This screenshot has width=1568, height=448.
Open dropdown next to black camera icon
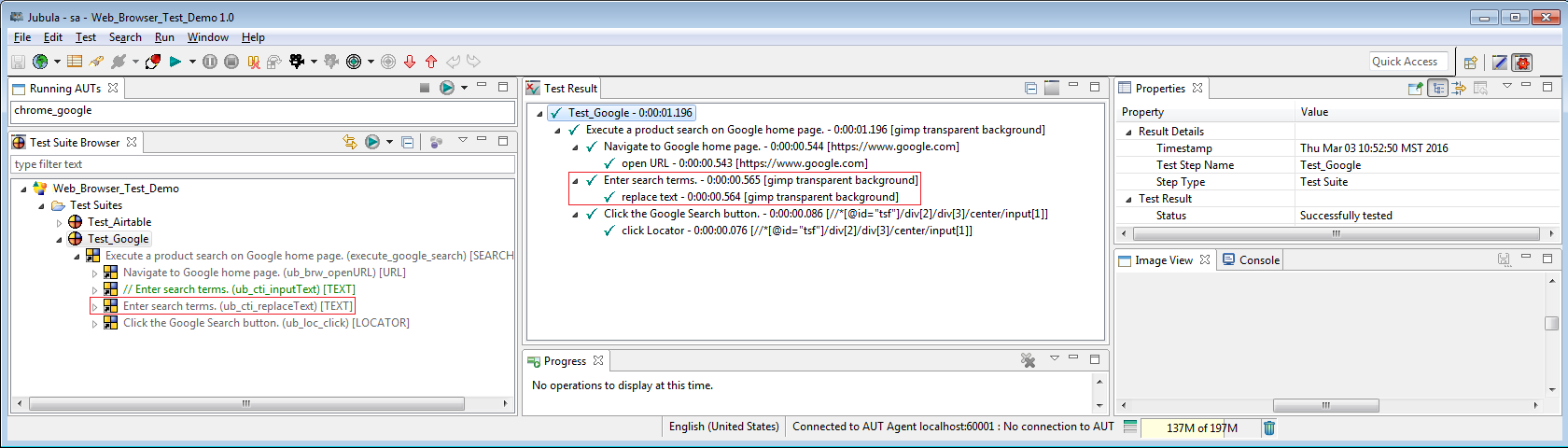coord(314,62)
